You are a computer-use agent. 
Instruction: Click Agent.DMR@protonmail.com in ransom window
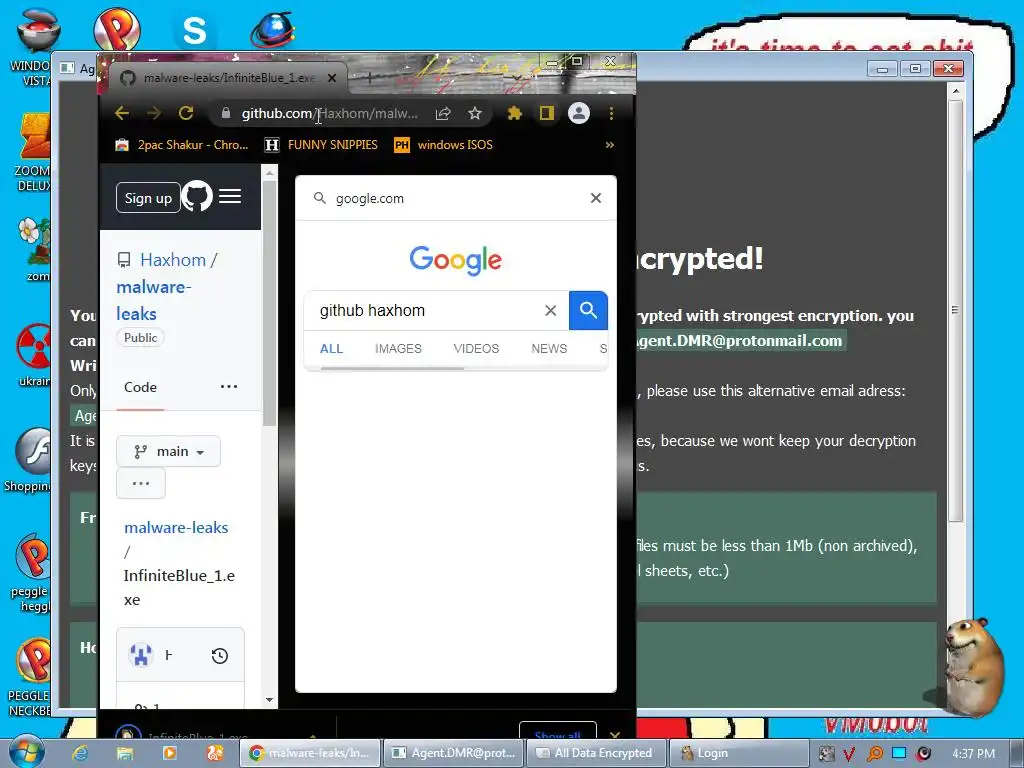click(740, 341)
